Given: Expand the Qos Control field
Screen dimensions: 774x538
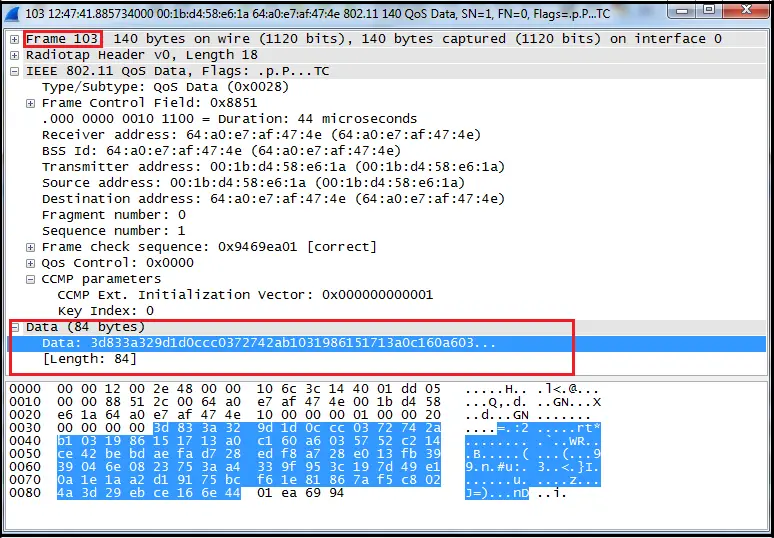Looking at the screenshot, I should point(31,263).
